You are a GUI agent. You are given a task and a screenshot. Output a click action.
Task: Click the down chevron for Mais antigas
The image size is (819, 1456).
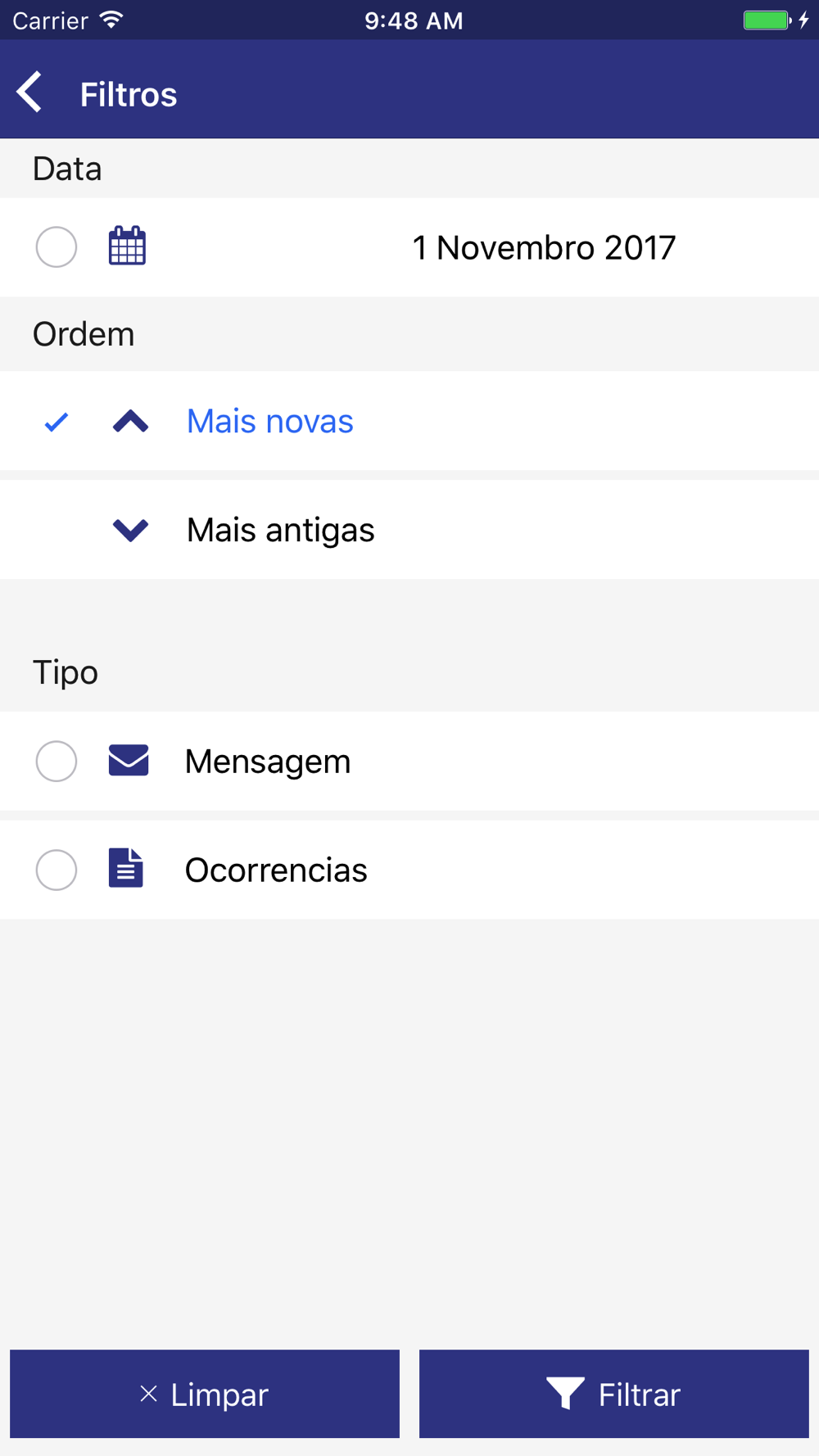pos(130,530)
